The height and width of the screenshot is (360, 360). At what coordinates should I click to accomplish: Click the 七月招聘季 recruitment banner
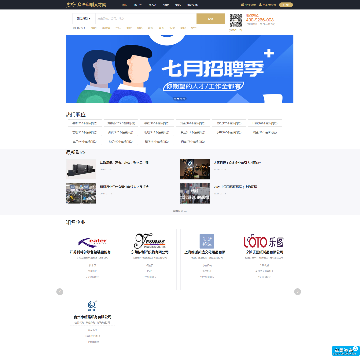pyautogui.click(x=179, y=69)
